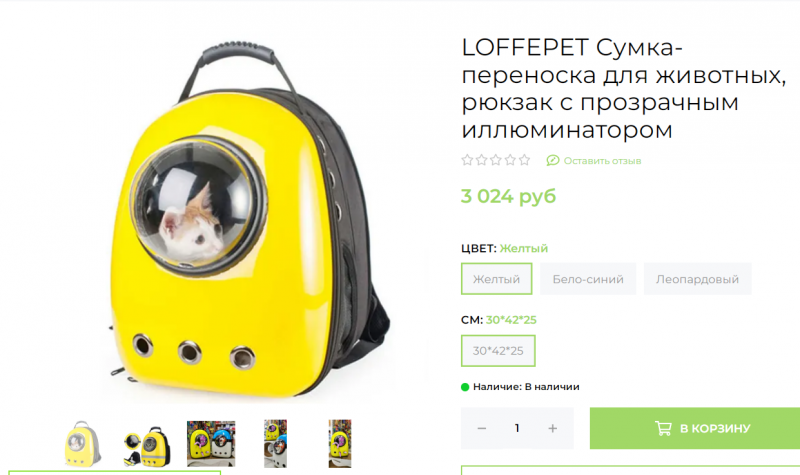Click the fourth rating star
Viewport: 800px width, 475px height.
[x=510, y=160]
